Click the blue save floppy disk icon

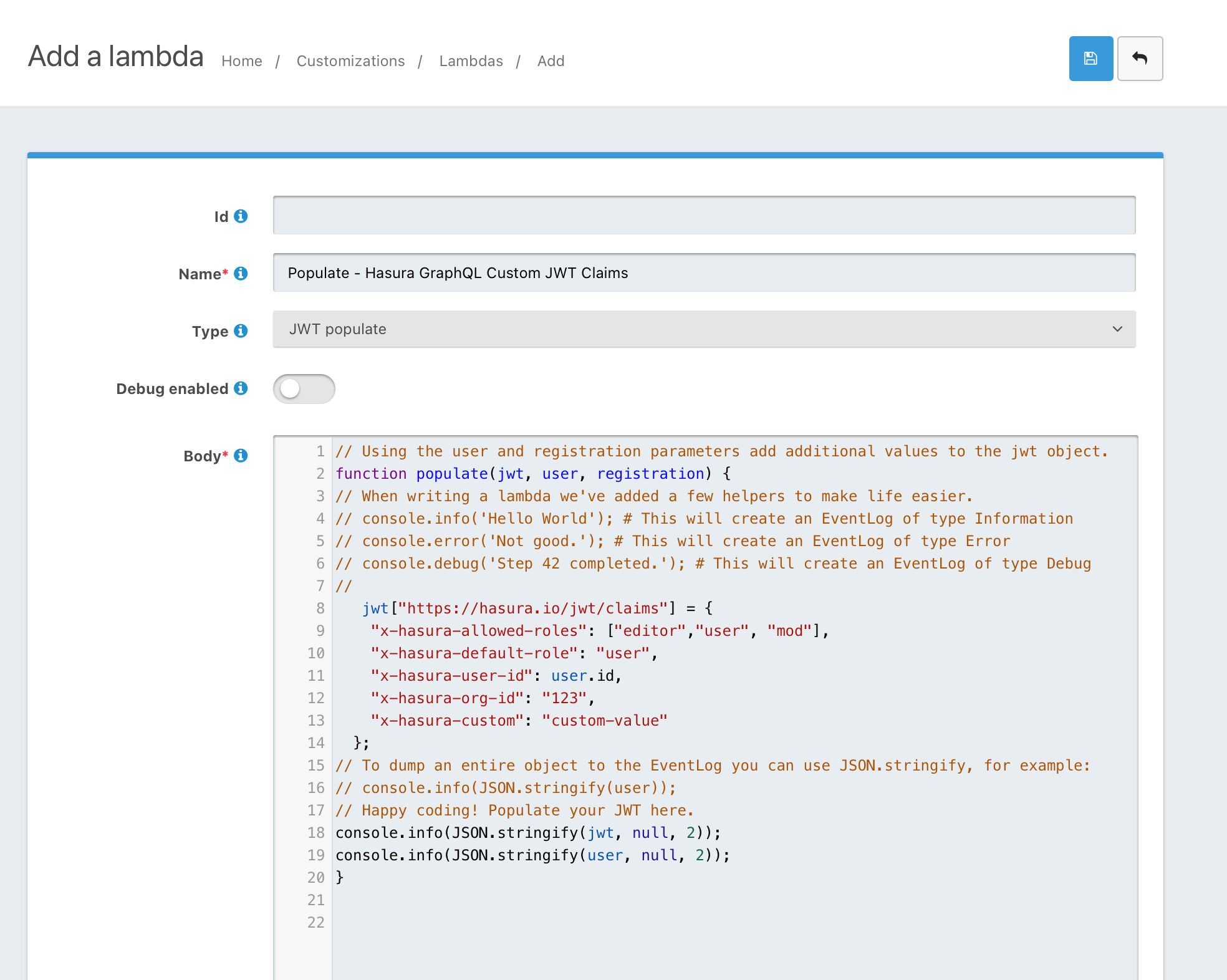[1090, 59]
